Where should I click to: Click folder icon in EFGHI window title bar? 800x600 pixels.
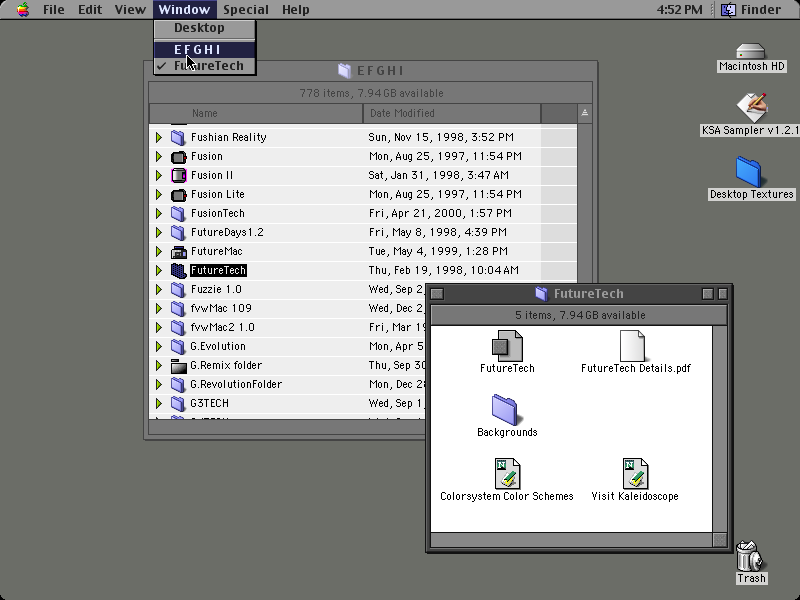(344, 70)
